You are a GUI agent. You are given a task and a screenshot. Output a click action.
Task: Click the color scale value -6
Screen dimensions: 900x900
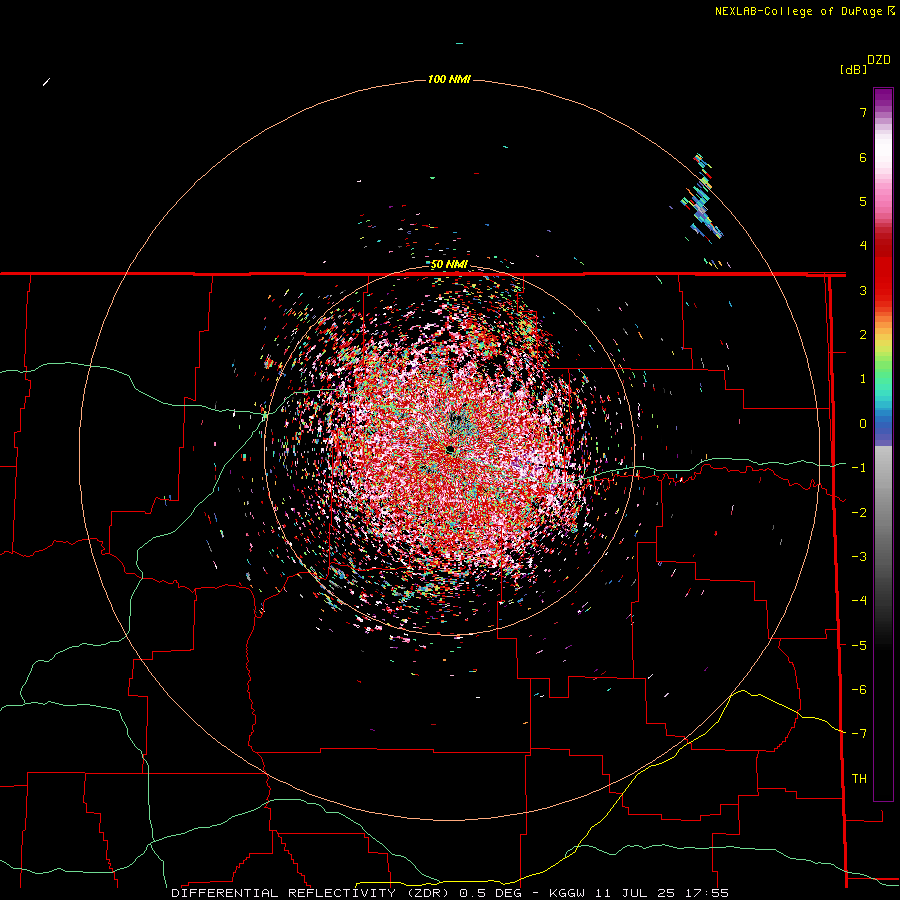tap(859, 690)
